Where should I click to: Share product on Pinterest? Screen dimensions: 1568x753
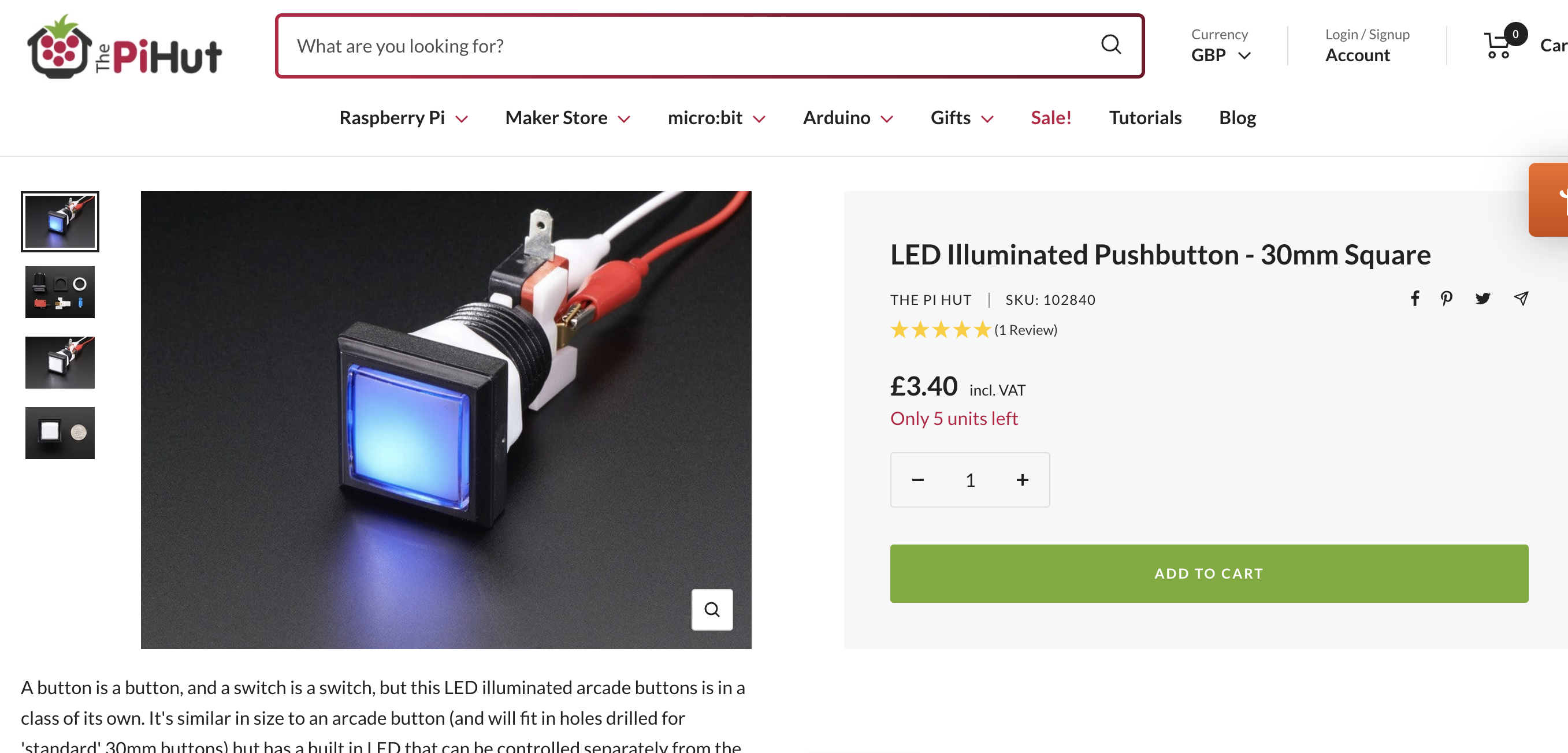(1446, 299)
